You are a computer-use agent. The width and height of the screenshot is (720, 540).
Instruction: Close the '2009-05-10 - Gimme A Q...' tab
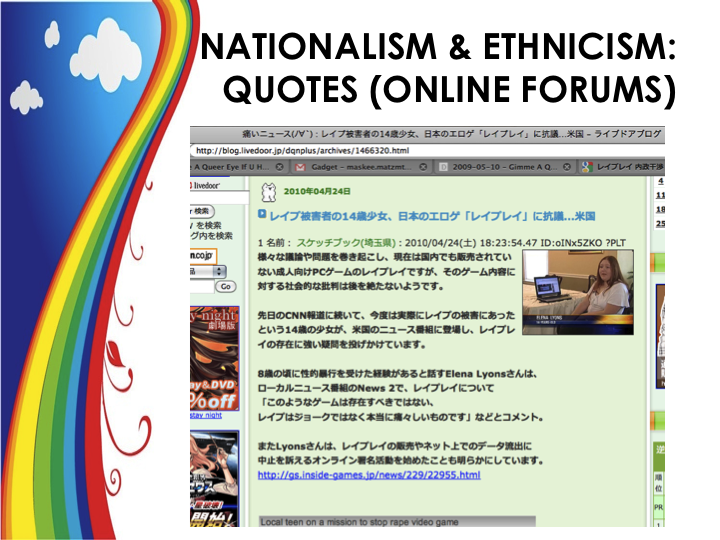(x=567, y=167)
